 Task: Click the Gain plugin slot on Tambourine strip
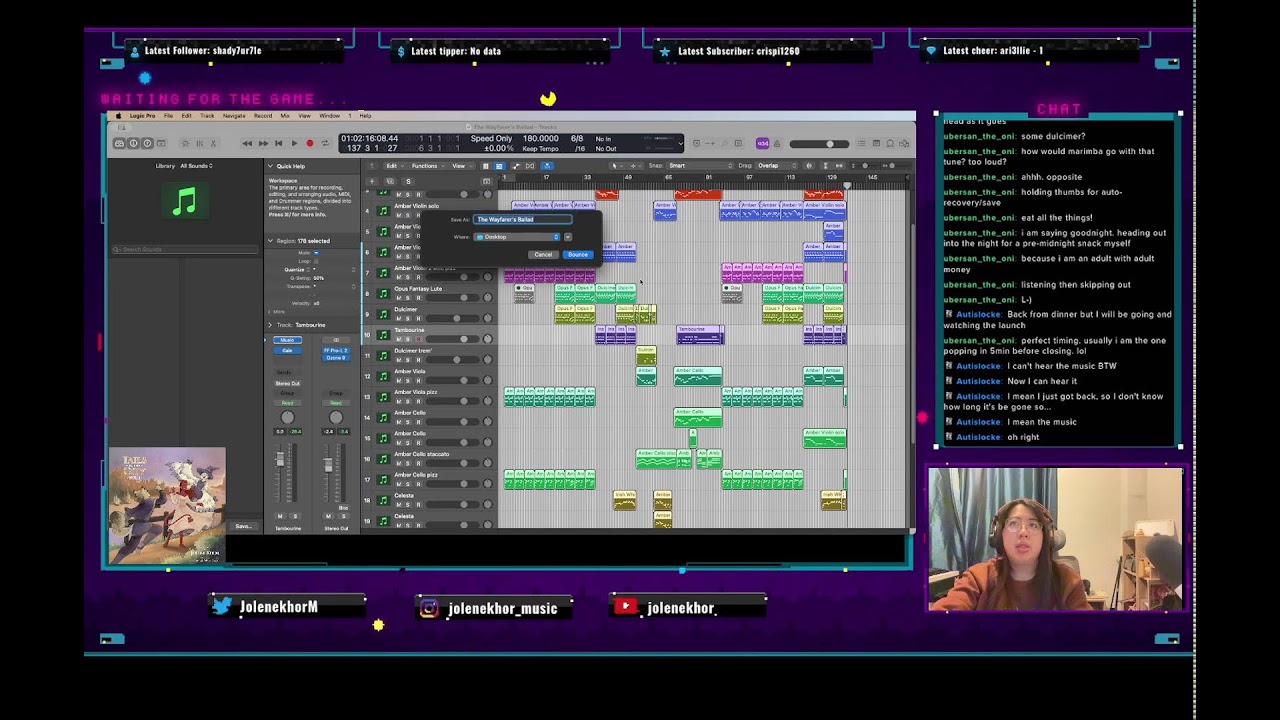tap(287, 351)
